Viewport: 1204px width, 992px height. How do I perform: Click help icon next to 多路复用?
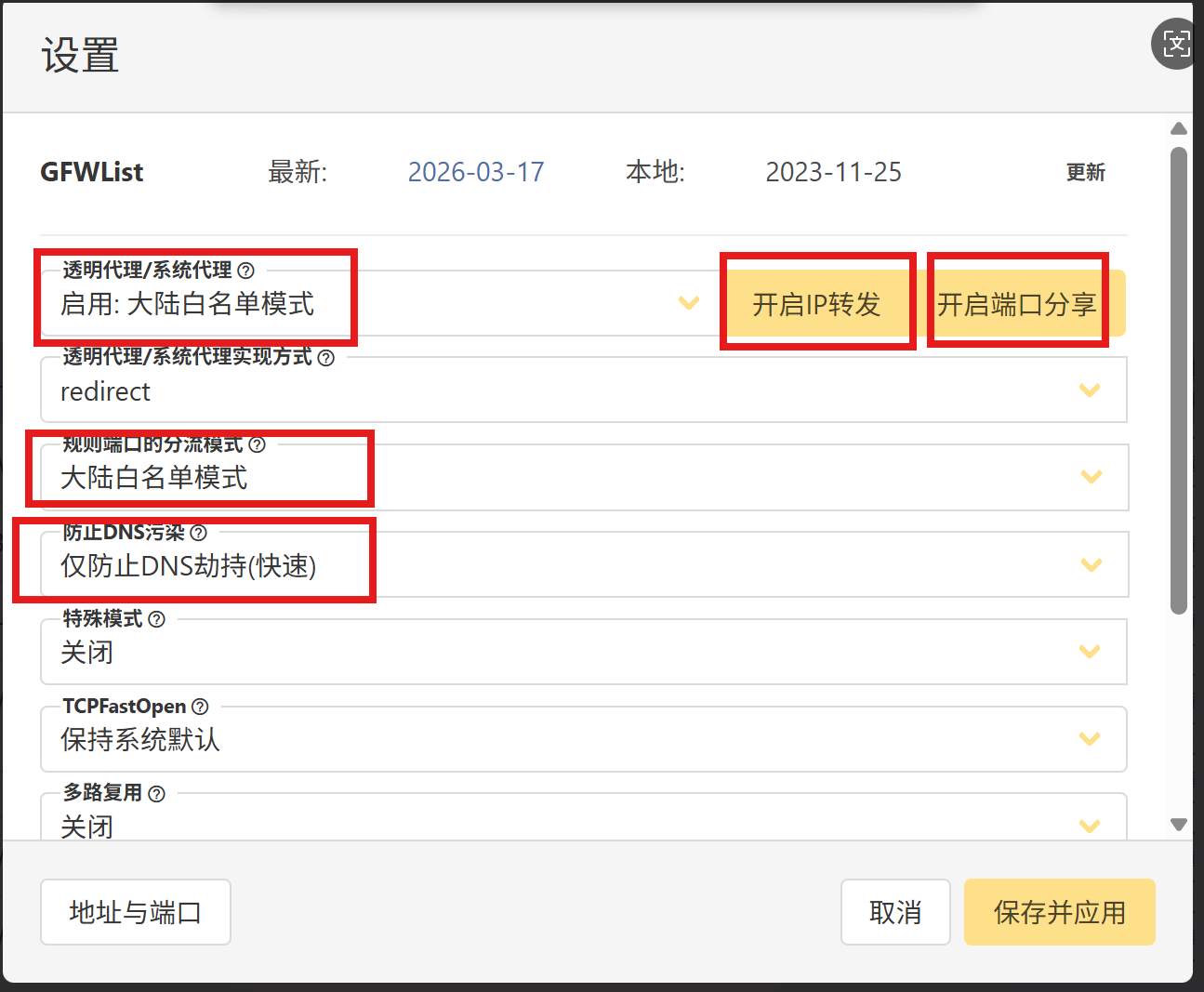coord(156,794)
